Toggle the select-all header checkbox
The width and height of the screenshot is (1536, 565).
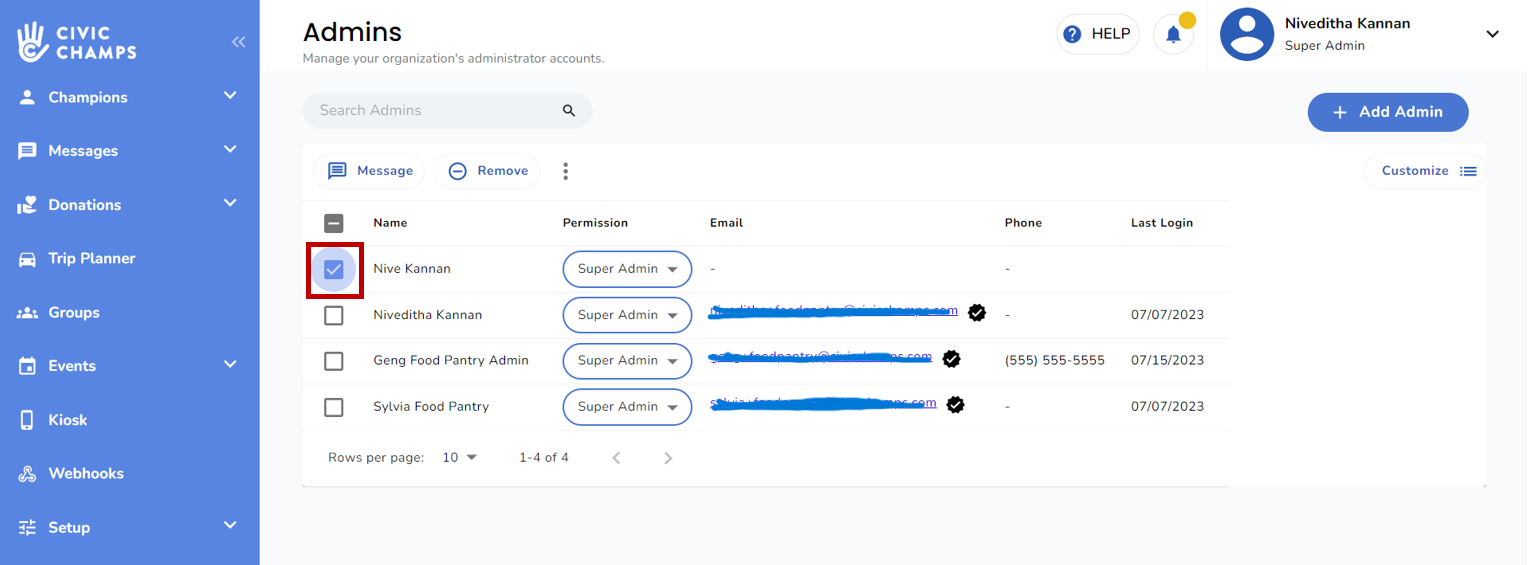[x=334, y=223]
